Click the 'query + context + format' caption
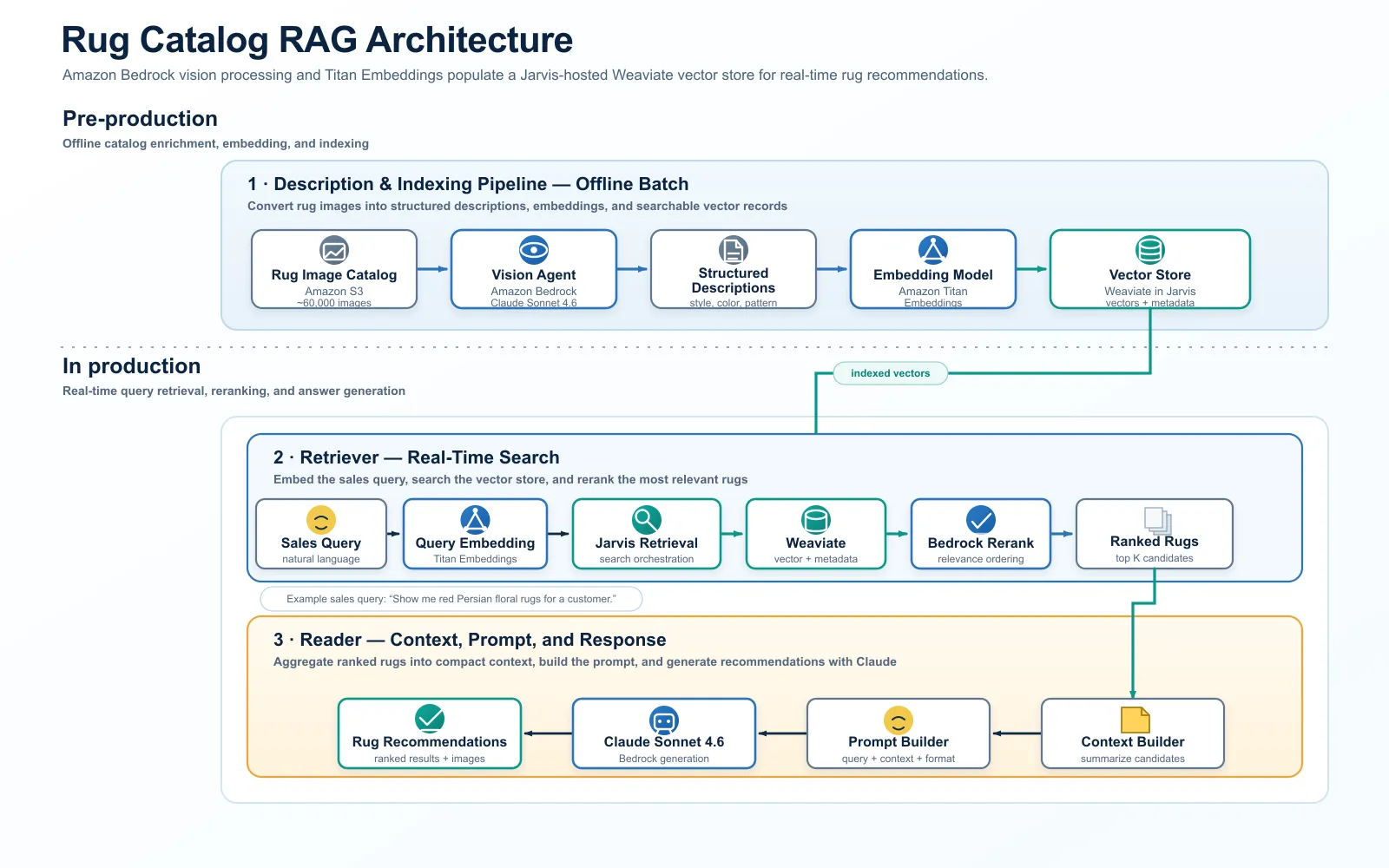1389x868 pixels. (899, 759)
